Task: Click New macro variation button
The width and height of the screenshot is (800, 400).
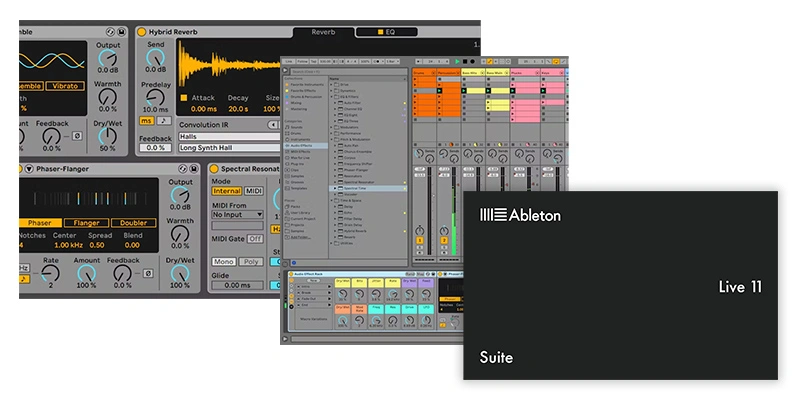Action: [313, 280]
